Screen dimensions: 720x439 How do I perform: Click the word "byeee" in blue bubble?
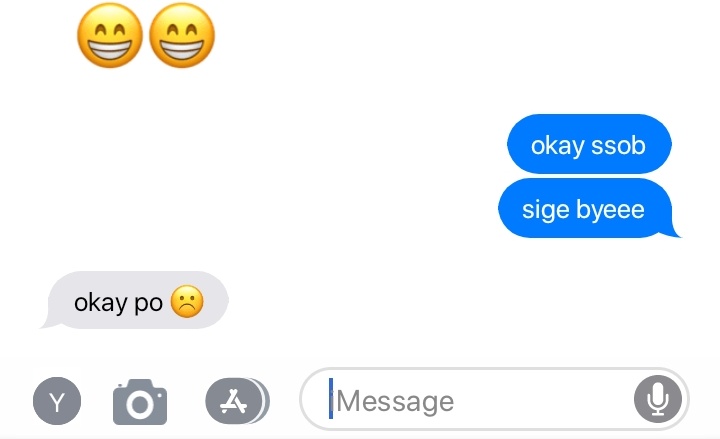click(610, 211)
